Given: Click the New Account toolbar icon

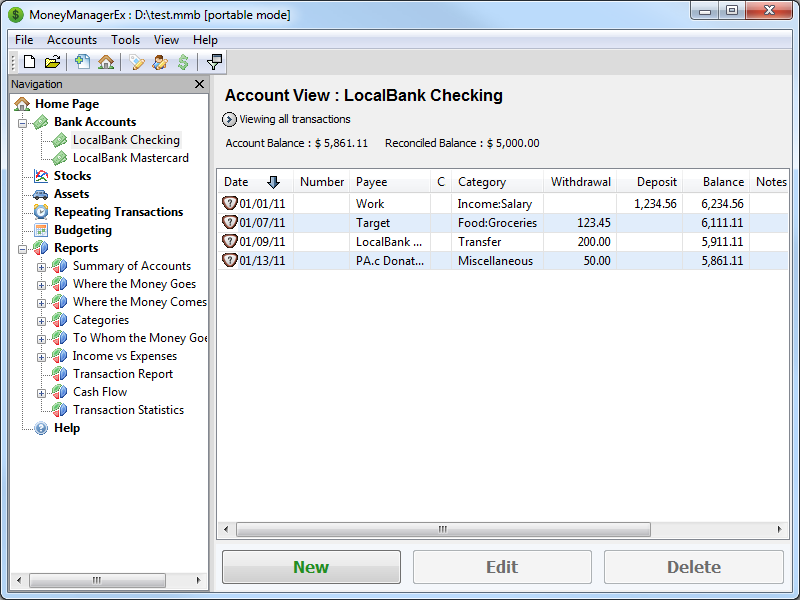Looking at the screenshot, I should point(82,62).
